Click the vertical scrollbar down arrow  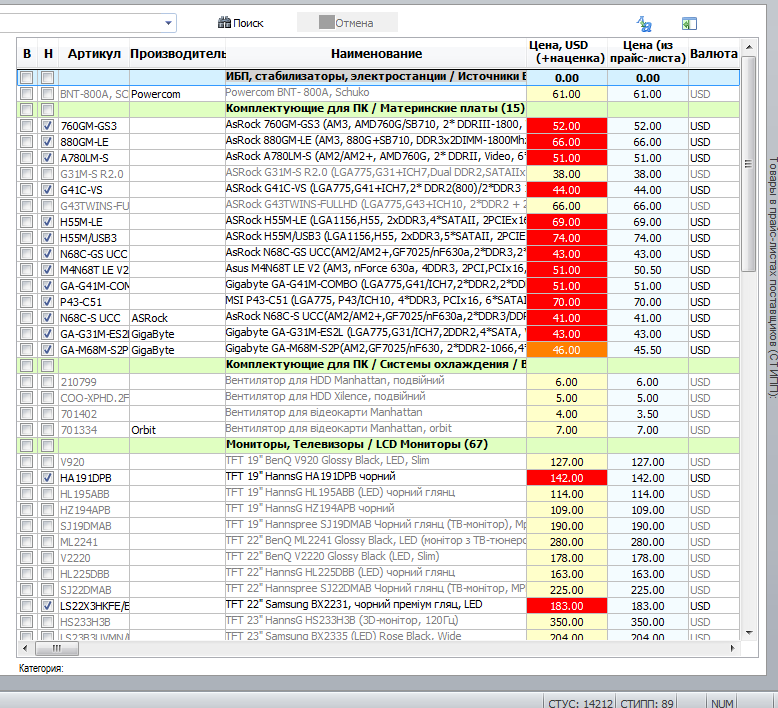pos(749,633)
